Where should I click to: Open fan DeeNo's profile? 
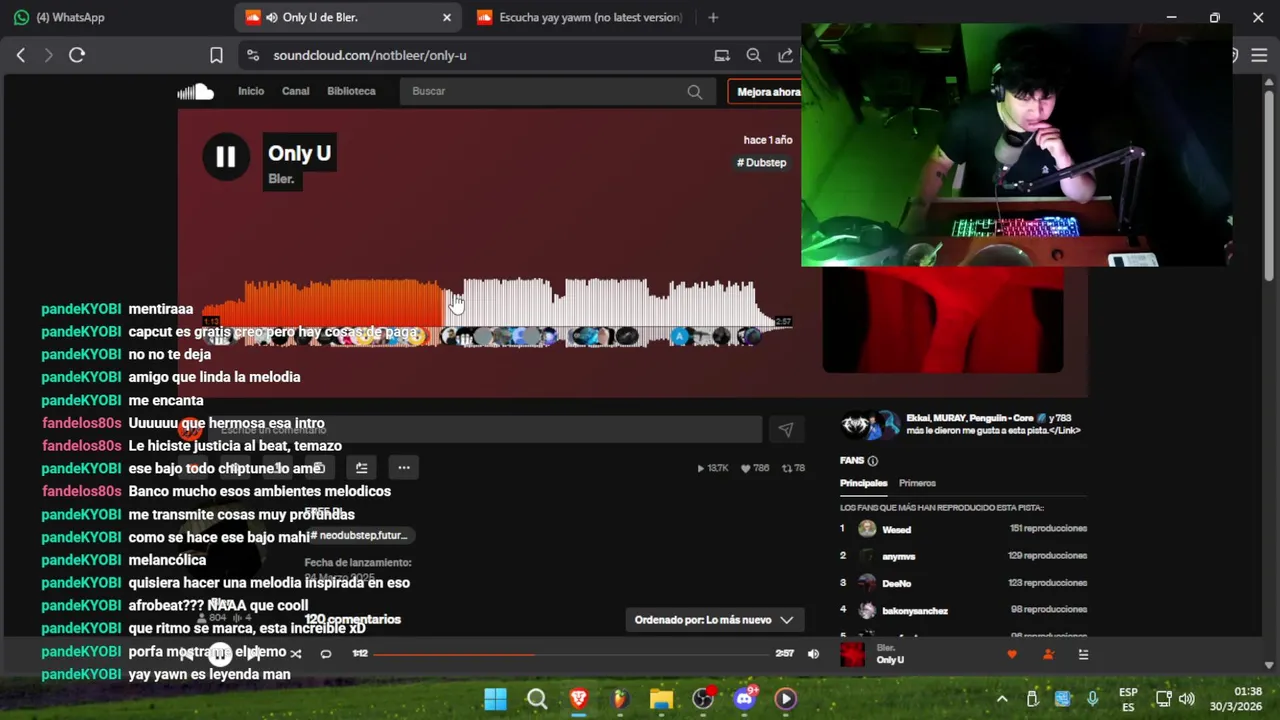(x=896, y=584)
